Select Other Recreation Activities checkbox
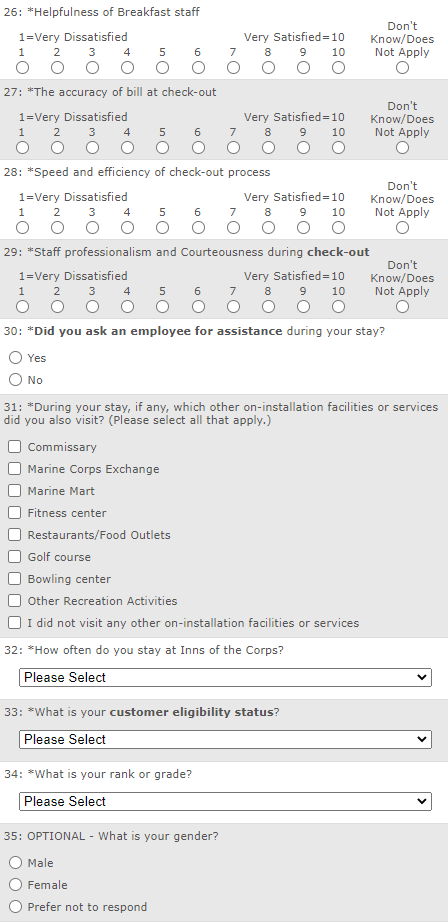This screenshot has width=448, height=922. click(x=15, y=600)
